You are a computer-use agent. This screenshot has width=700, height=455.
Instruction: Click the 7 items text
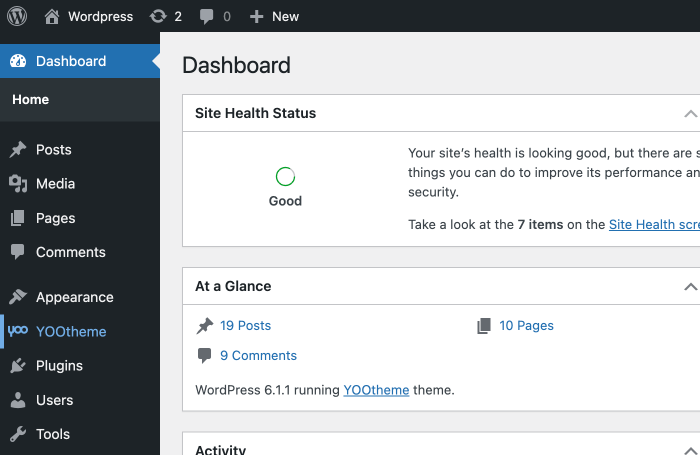[540, 224]
